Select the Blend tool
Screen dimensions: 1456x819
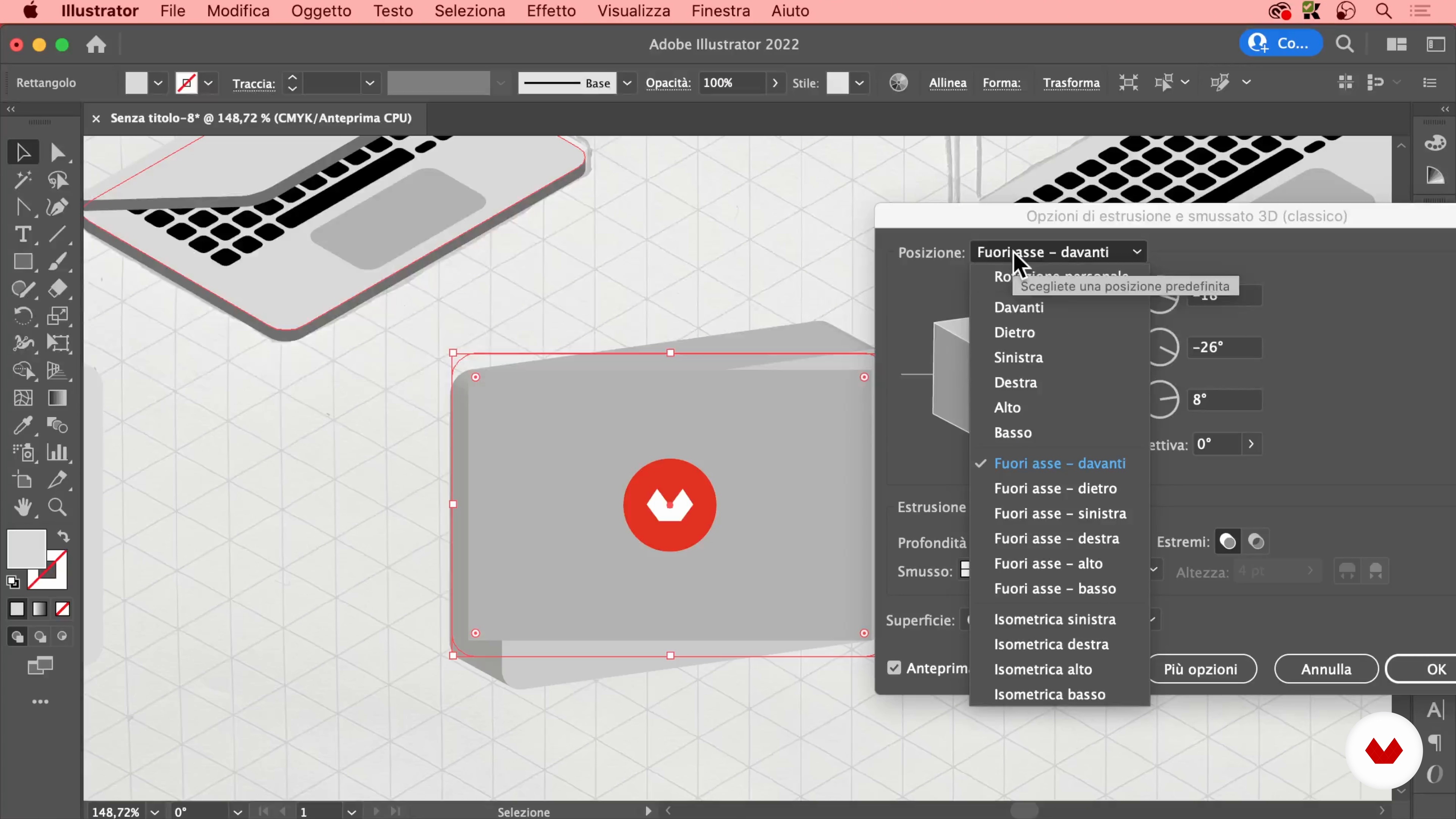(x=58, y=425)
